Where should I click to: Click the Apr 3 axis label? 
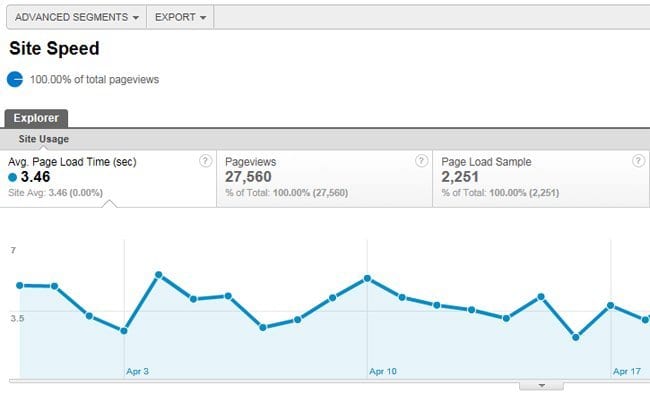pos(138,371)
